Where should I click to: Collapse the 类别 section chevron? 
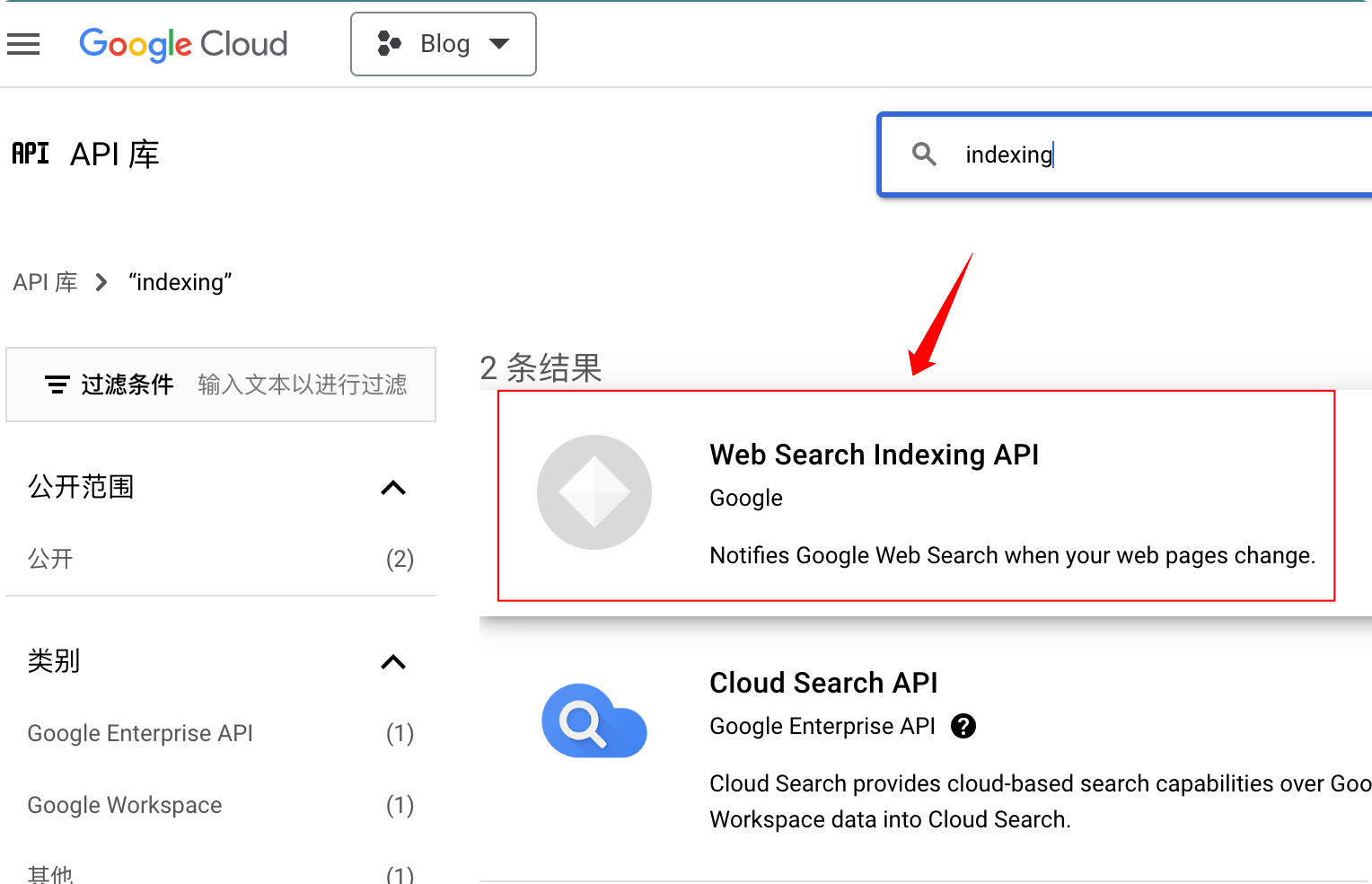click(393, 662)
